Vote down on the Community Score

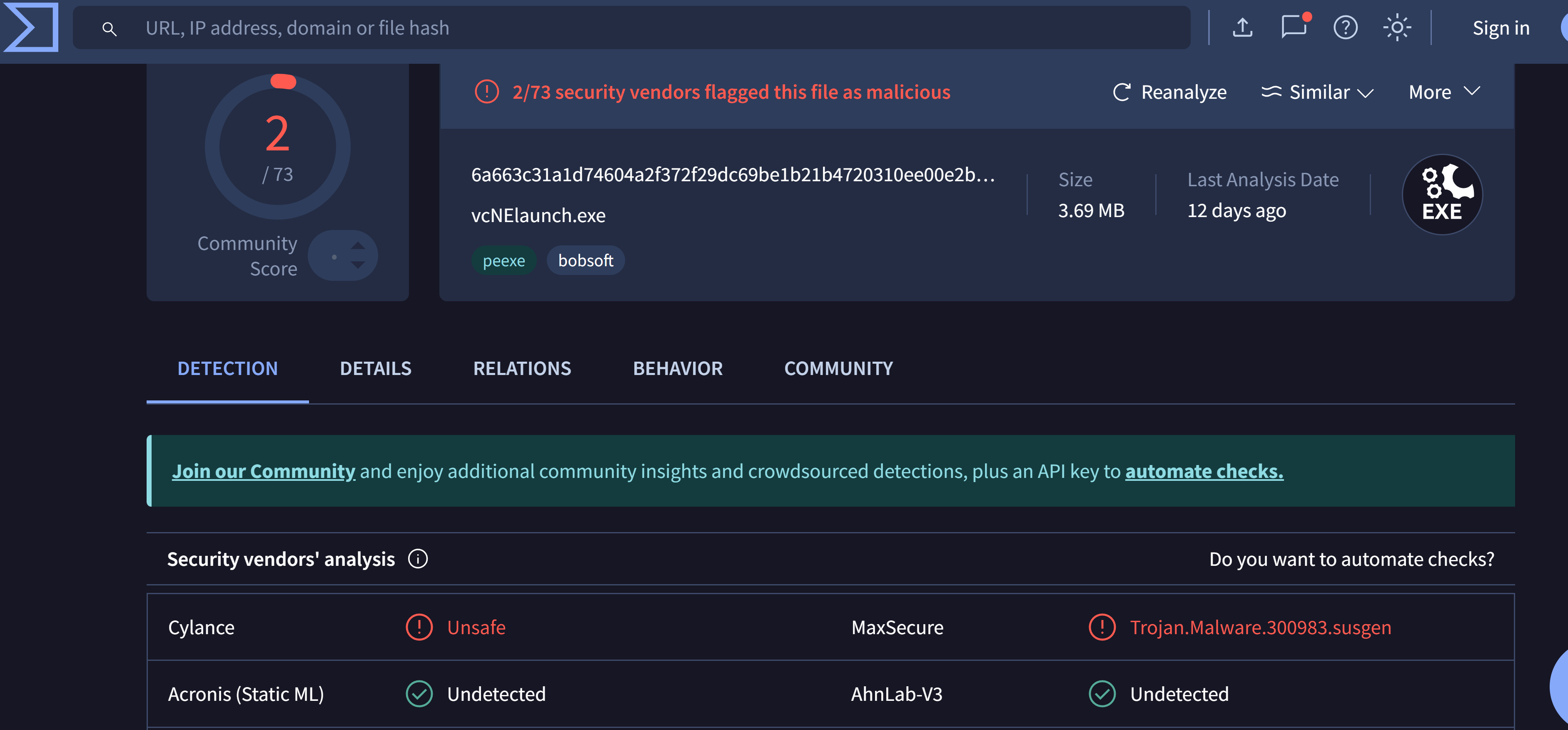click(x=358, y=265)
